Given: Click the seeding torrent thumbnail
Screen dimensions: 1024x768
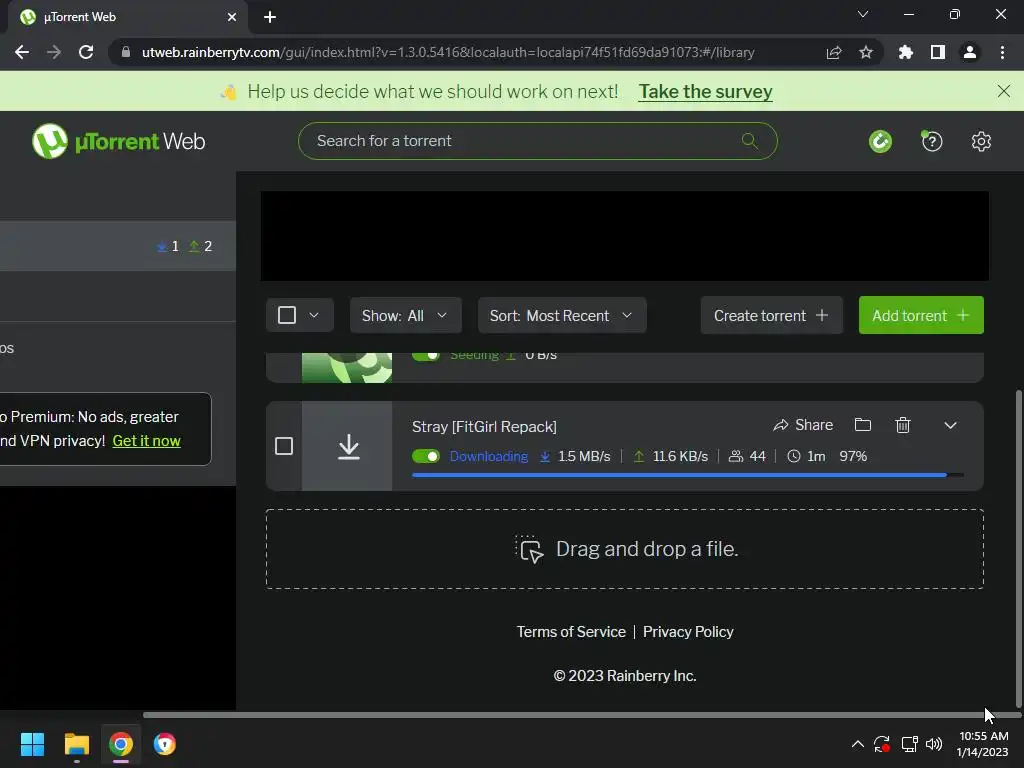Looking at the screenshot, I should click(347, 367).
